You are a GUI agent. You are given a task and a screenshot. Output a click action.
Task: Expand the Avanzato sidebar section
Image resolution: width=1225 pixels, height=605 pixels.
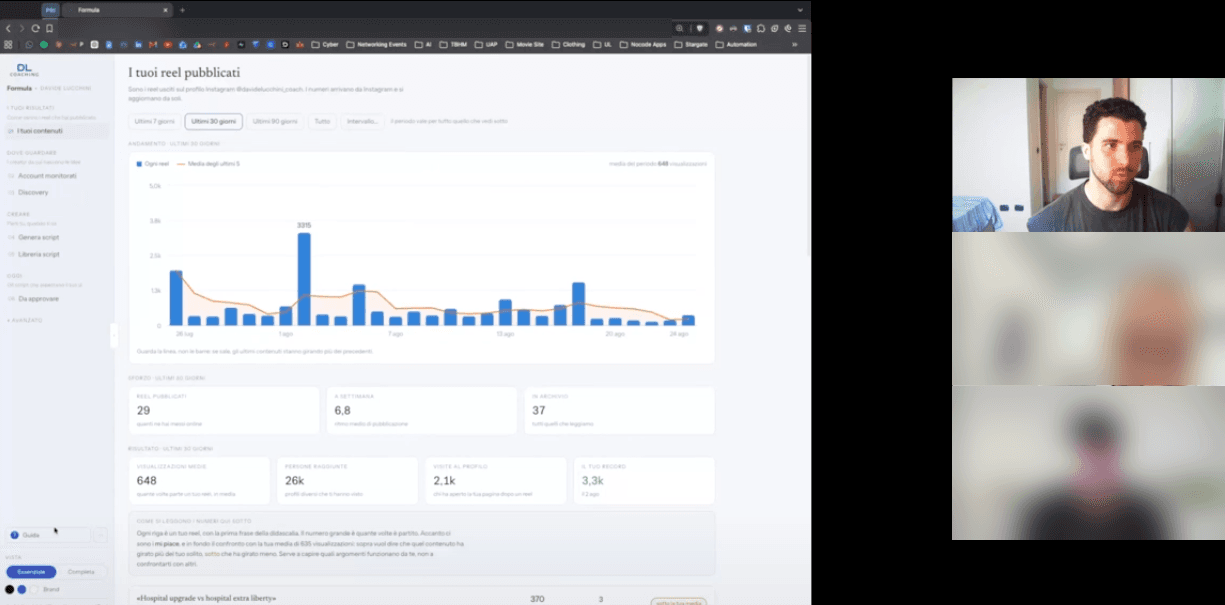pos(25,320)
